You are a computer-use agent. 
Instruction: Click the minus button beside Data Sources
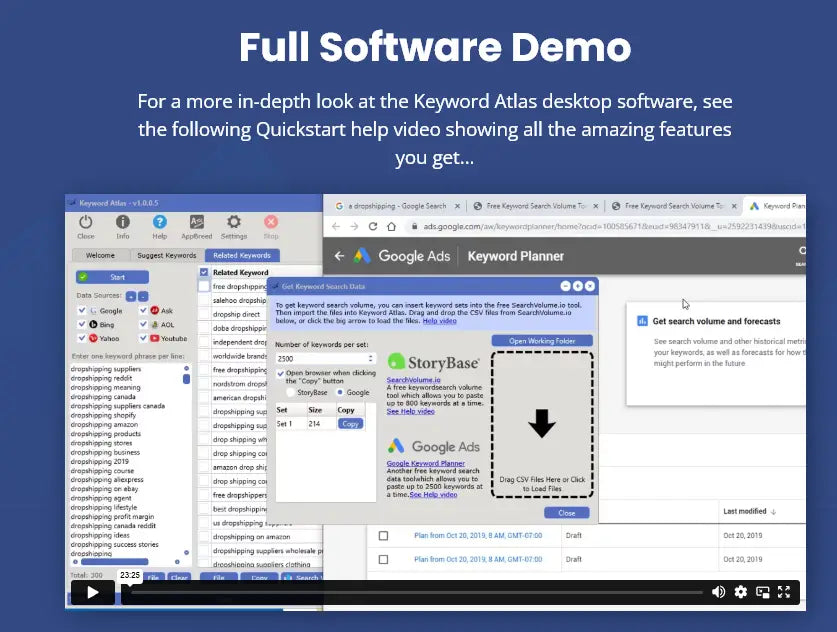[x=143, y=296]
